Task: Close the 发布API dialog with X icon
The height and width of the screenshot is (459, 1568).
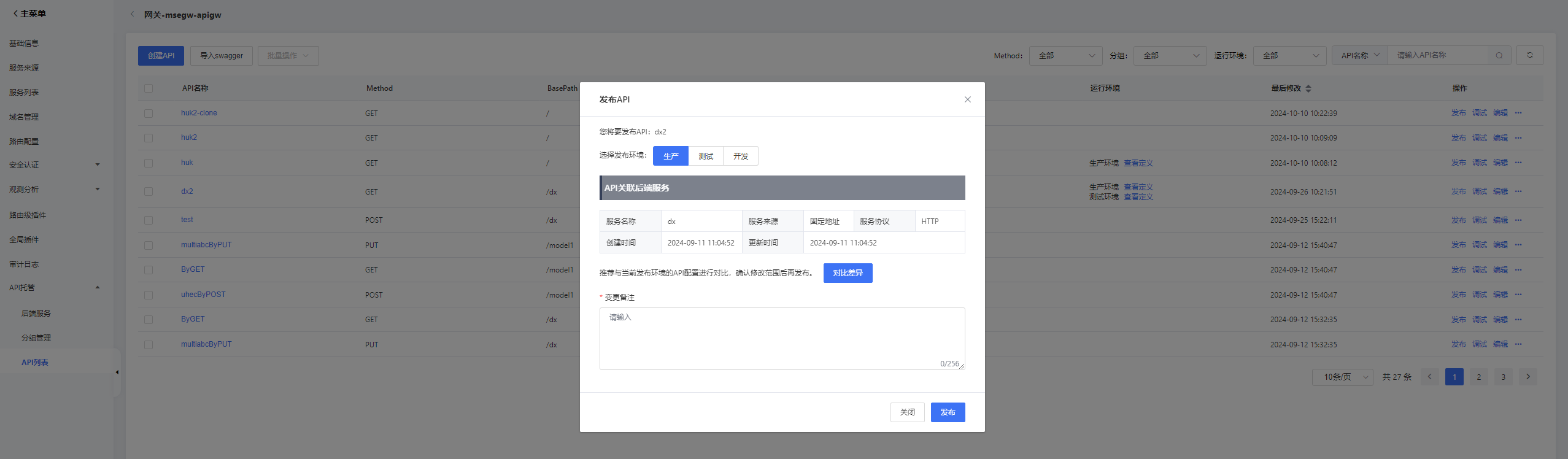Action: (967, 99)
